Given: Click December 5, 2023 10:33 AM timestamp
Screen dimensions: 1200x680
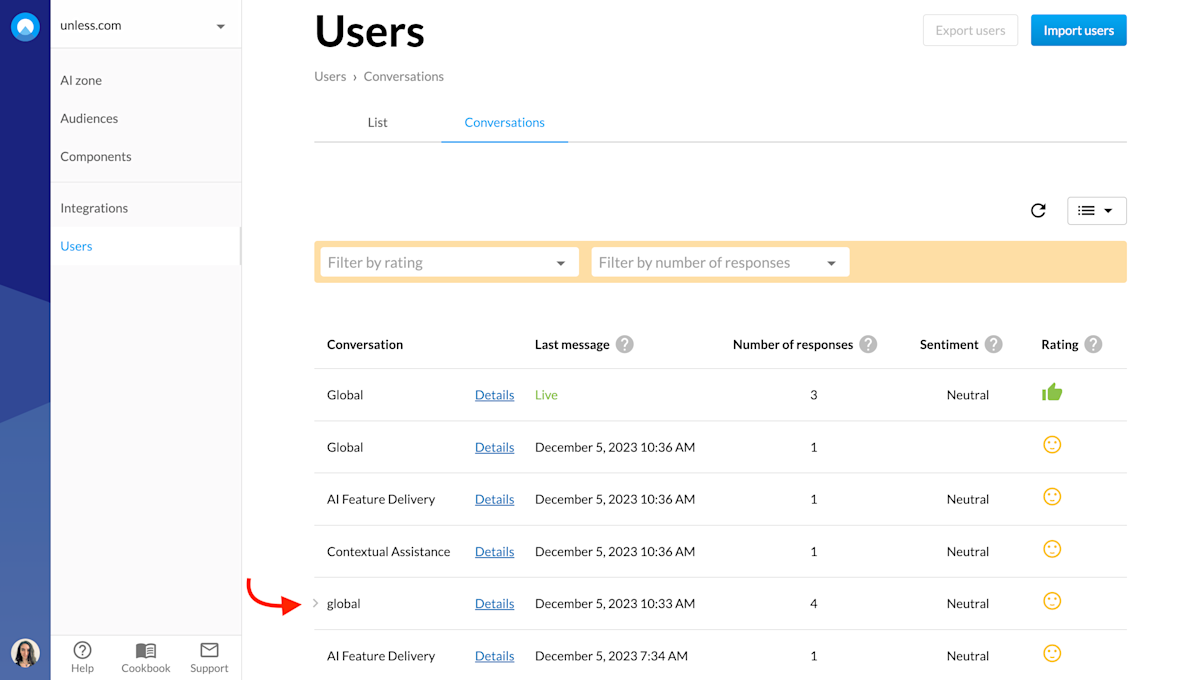Looking at the screenshot, I should click(x=615, y=603).
